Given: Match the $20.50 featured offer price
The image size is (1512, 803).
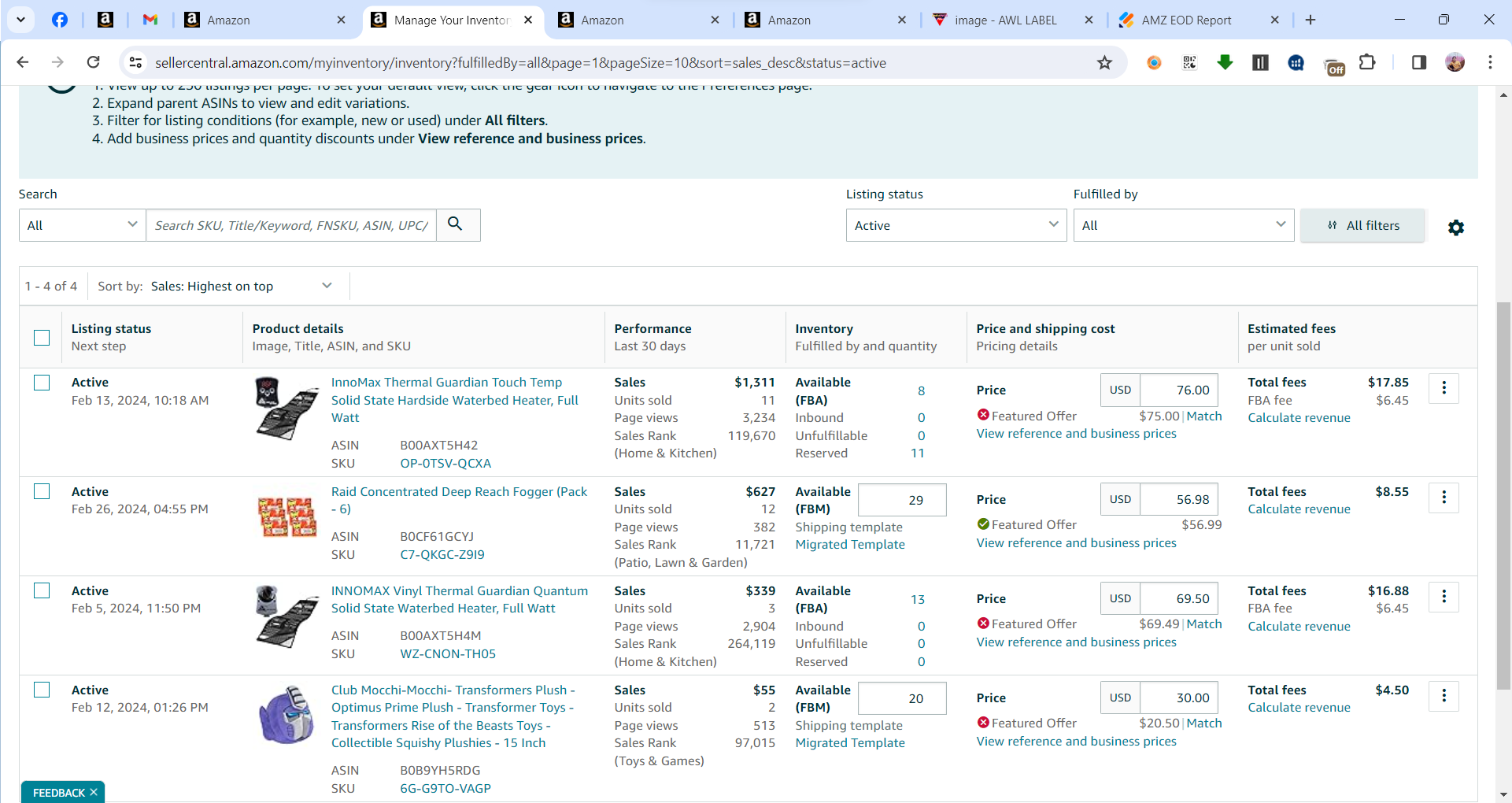Looking at the screenshot, I should point(1204,723).
